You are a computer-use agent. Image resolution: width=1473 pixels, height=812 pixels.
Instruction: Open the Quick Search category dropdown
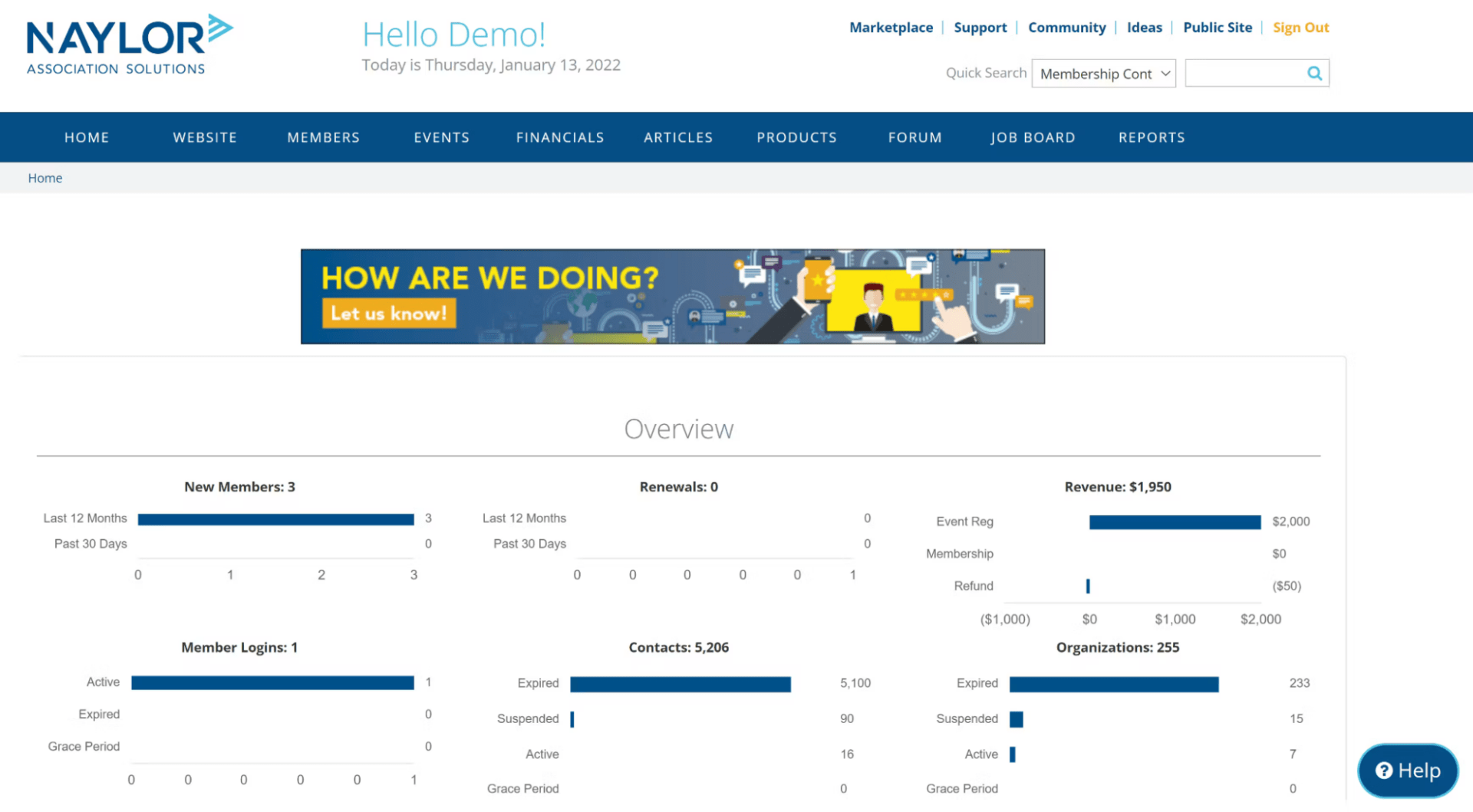tap(1103, 73)
